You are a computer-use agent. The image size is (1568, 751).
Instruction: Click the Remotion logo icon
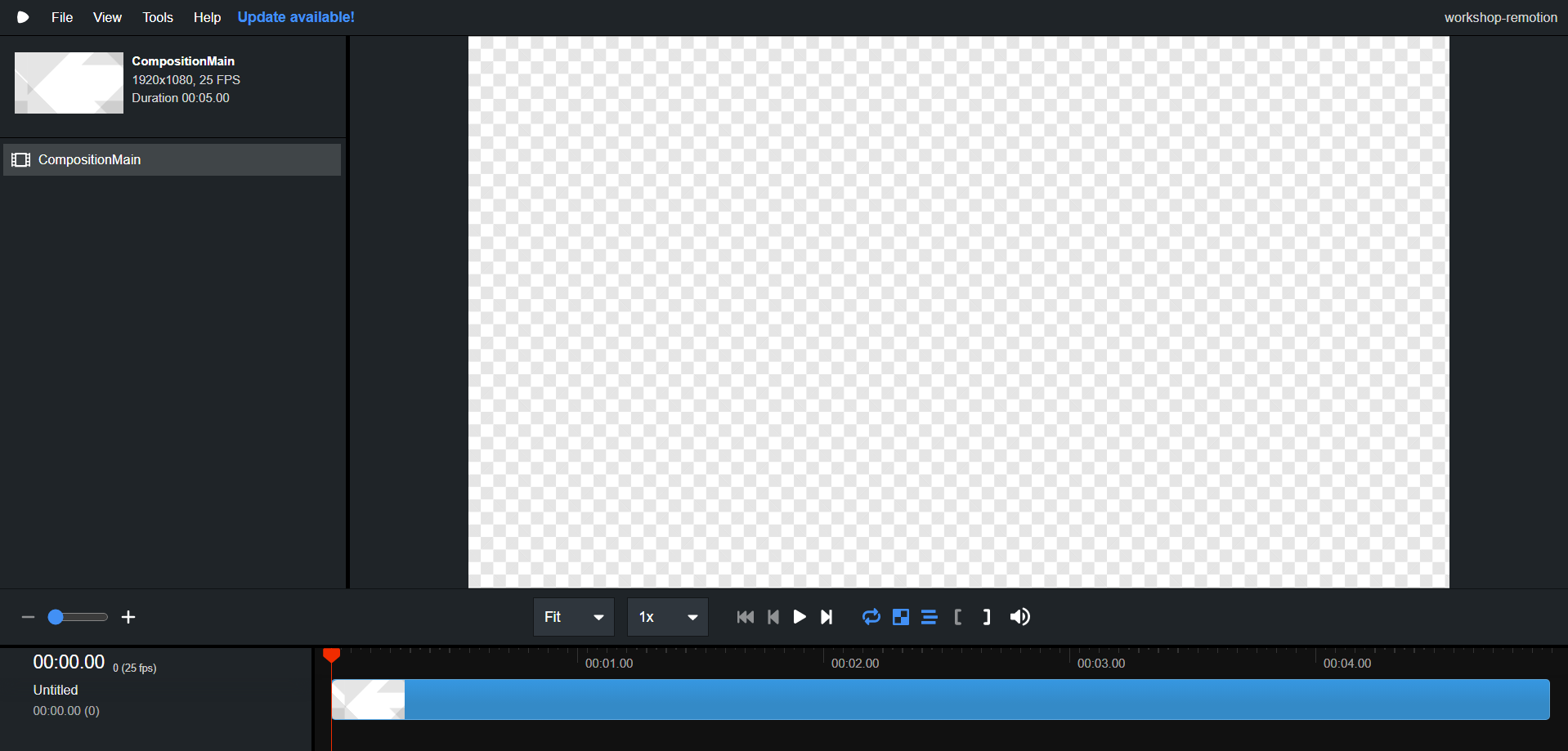point(23,17)
